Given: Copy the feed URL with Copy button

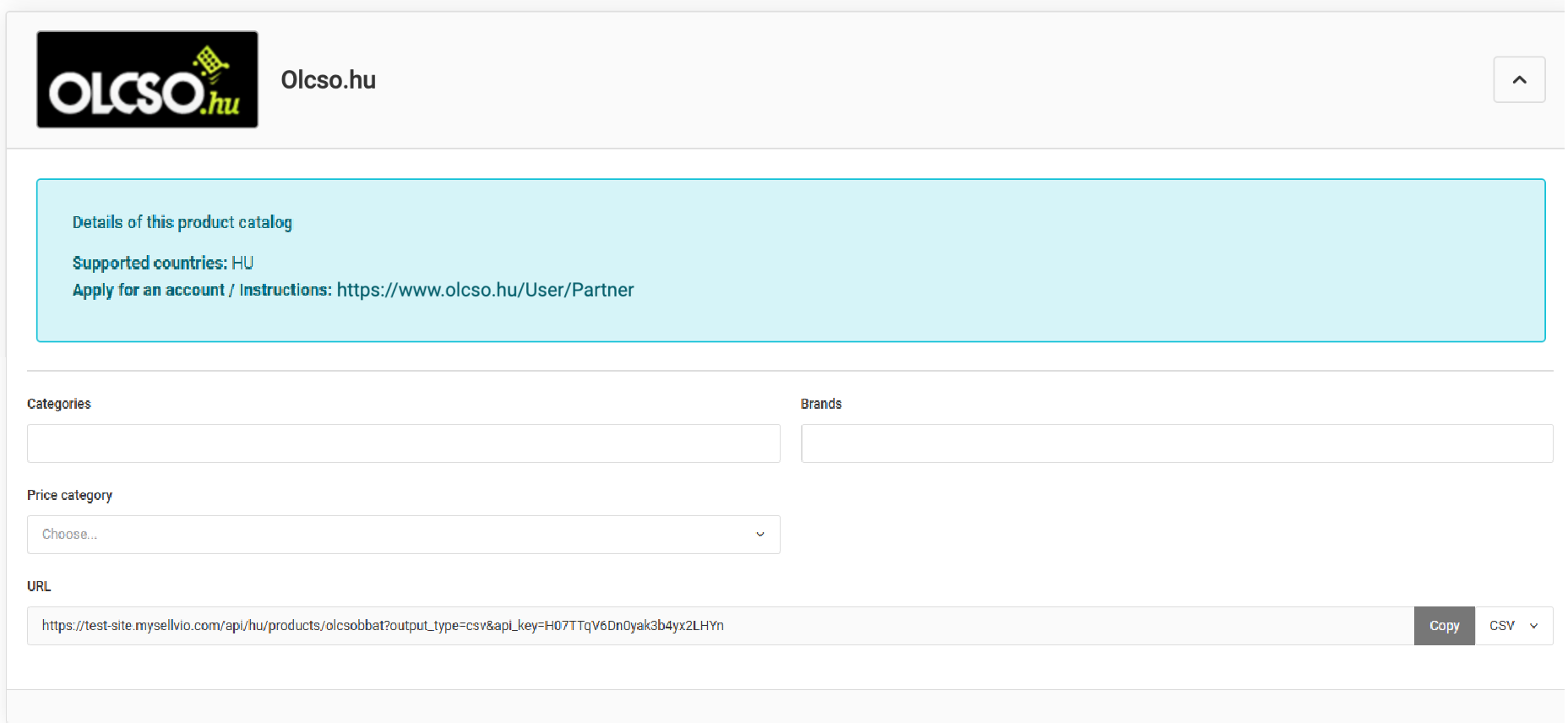Looking at the screenshot, I should (1444, 626).
